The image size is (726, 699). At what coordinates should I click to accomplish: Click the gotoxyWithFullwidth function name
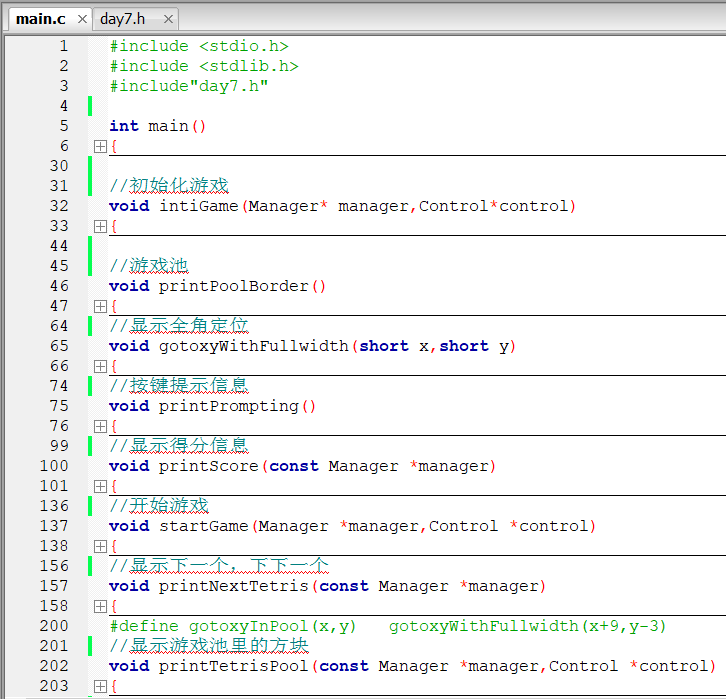254,346
